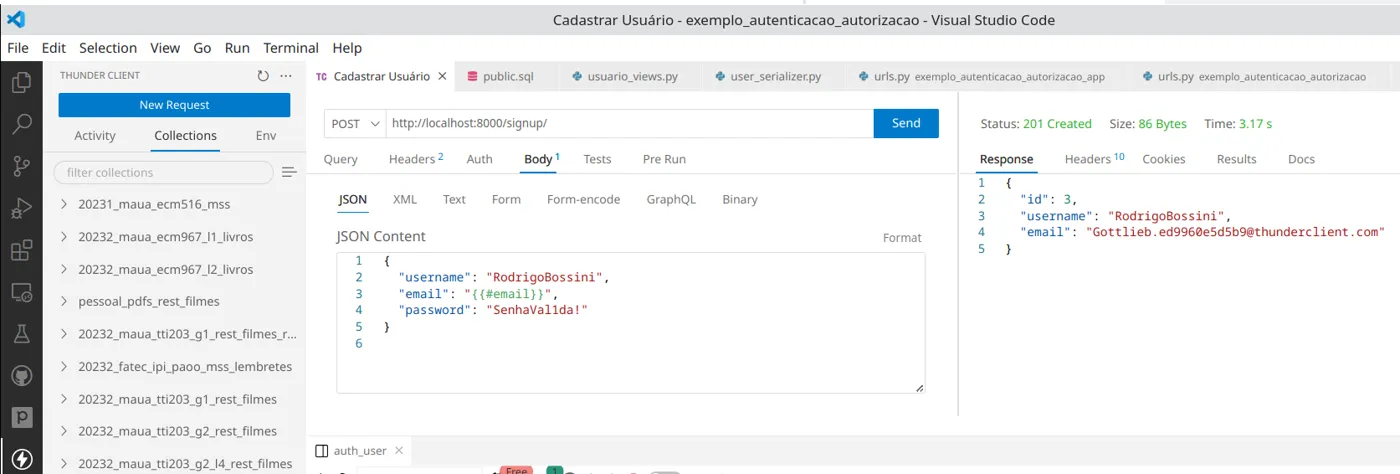The image size is (1400, 474).
Task: Click the filter collections search box
Action: coord(163,172)
